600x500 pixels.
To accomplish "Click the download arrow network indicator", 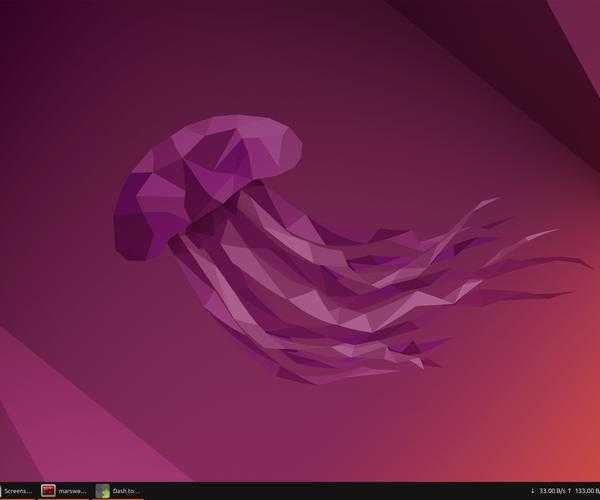I will (532, 491).
